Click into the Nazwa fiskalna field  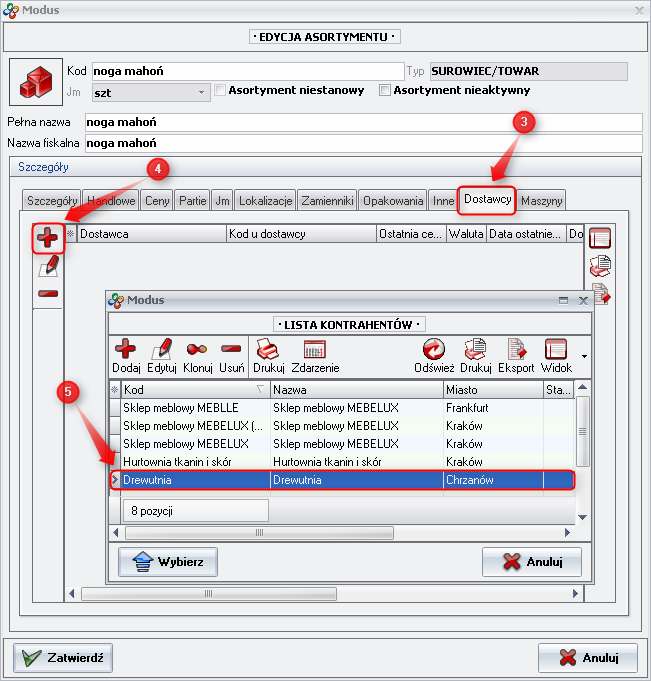(364, 143)
